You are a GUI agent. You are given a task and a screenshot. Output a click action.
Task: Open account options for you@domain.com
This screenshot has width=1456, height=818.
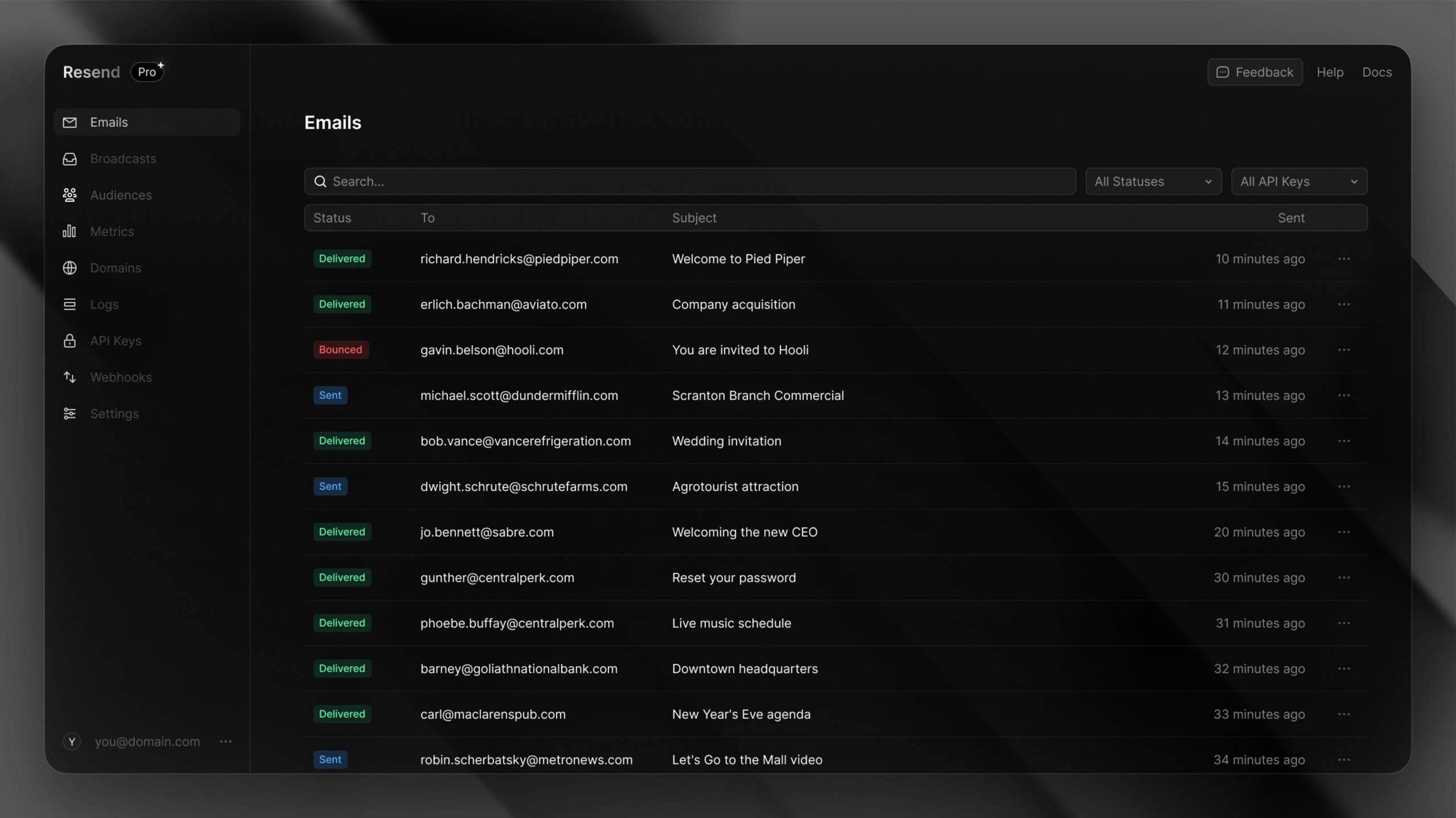pyautogui.click(x=225, y=741)
